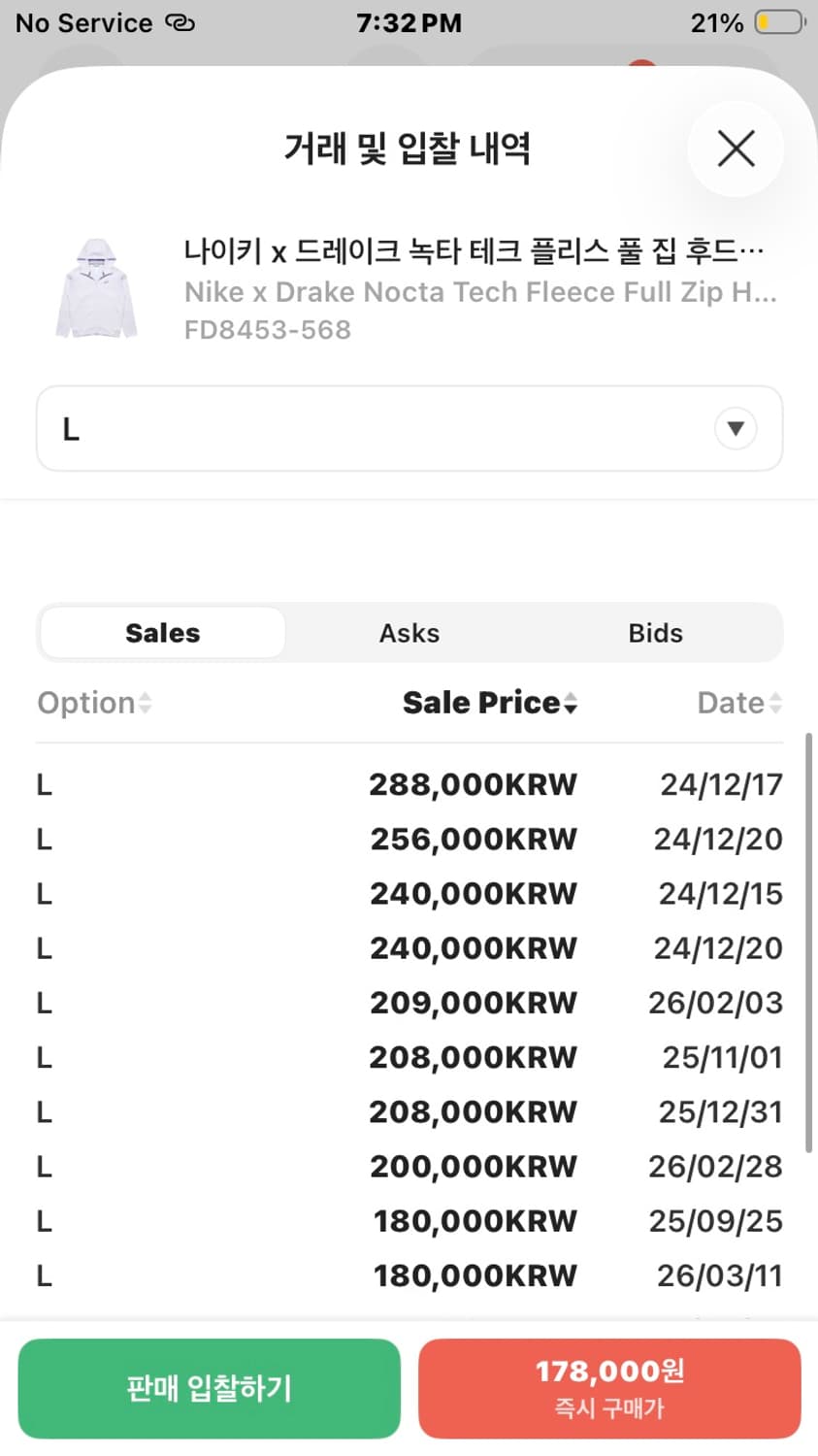
Task: Click the sales list scrollbar
Action: [808, 942]
